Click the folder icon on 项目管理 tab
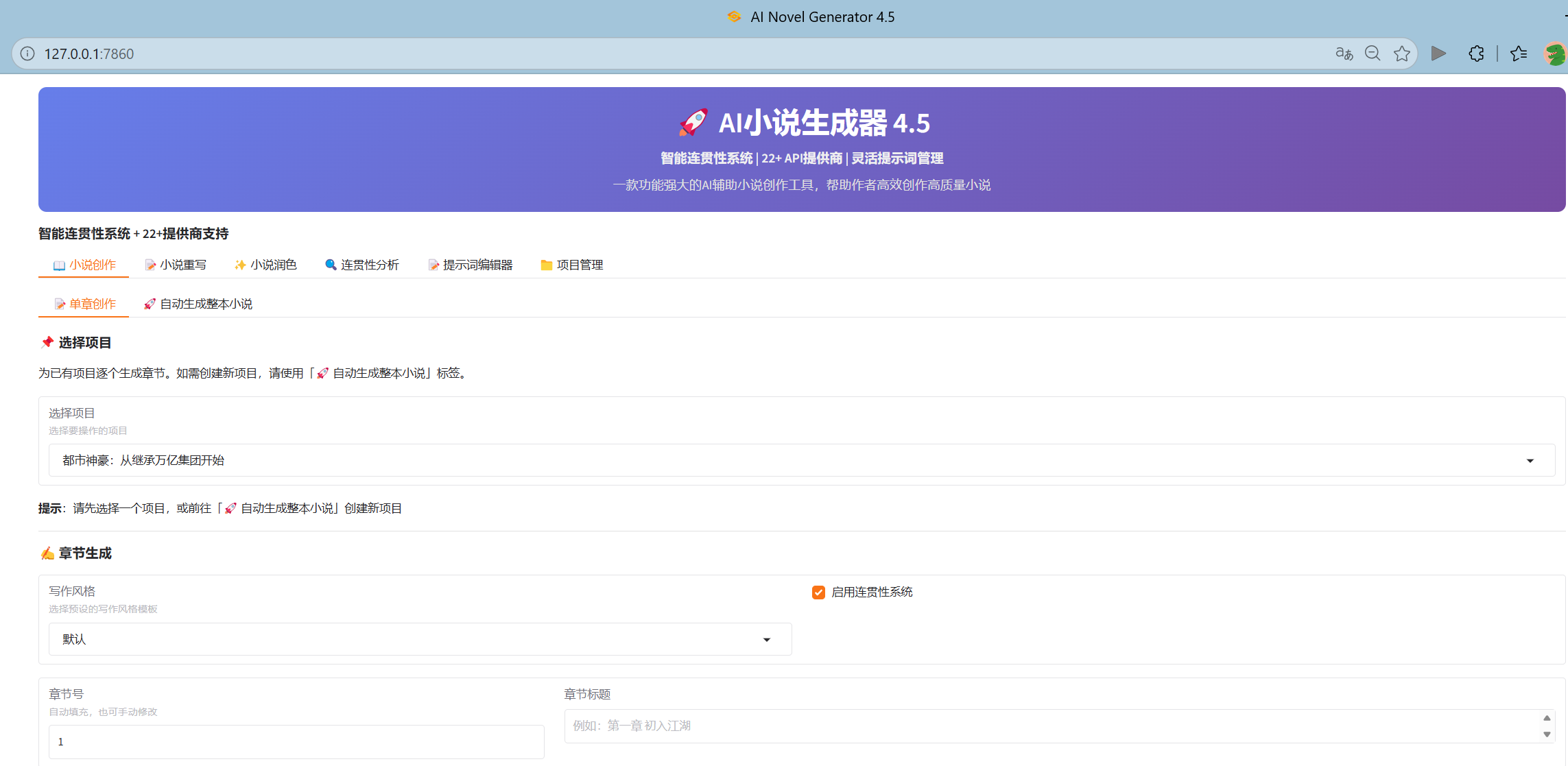 (x=545, y=265)
